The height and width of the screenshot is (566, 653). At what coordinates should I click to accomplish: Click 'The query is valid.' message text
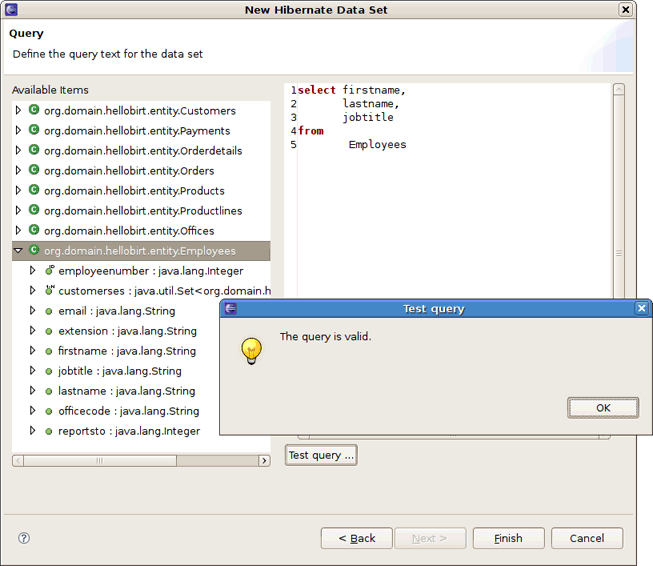pyautogui.click(x=325, y=337)
